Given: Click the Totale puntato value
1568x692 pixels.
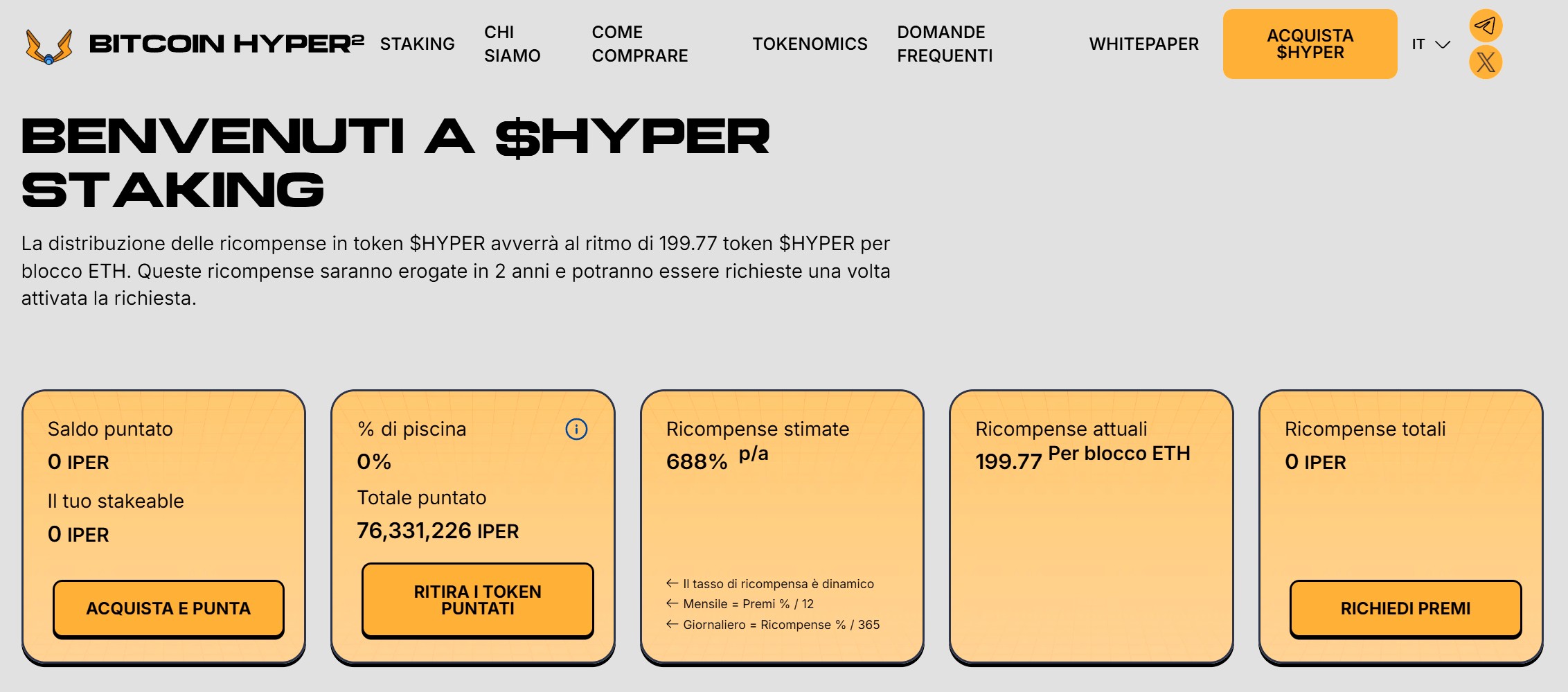Looking at the screenshot, I should pos(438,531).
